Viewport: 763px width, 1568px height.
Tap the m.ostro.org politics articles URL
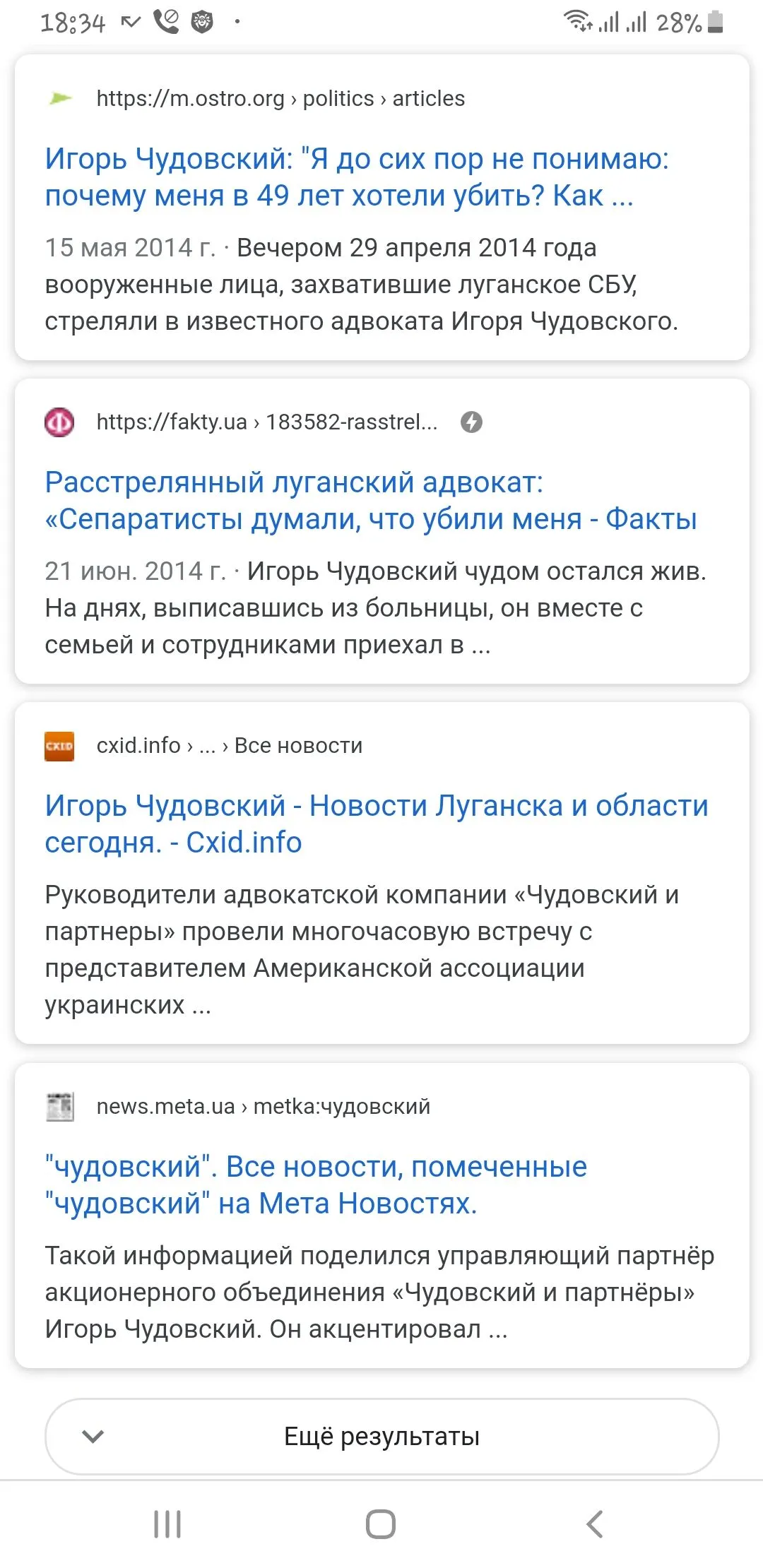click(280, 98)
